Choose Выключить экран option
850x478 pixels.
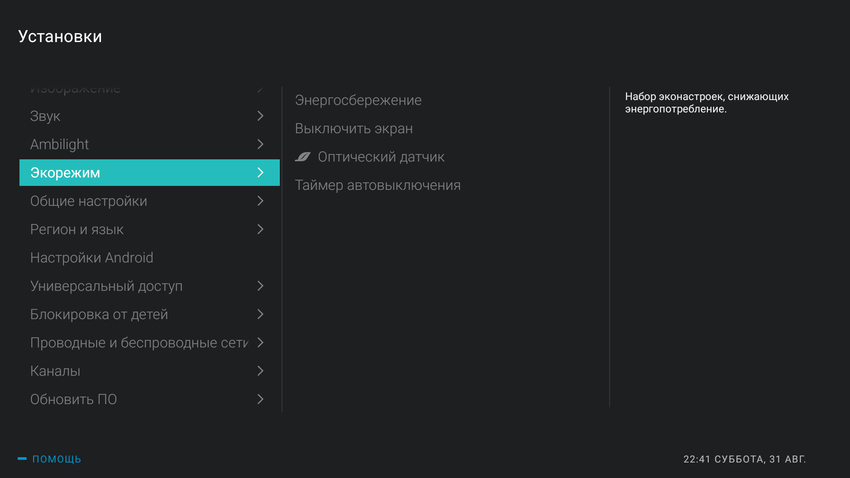[353, 129]
